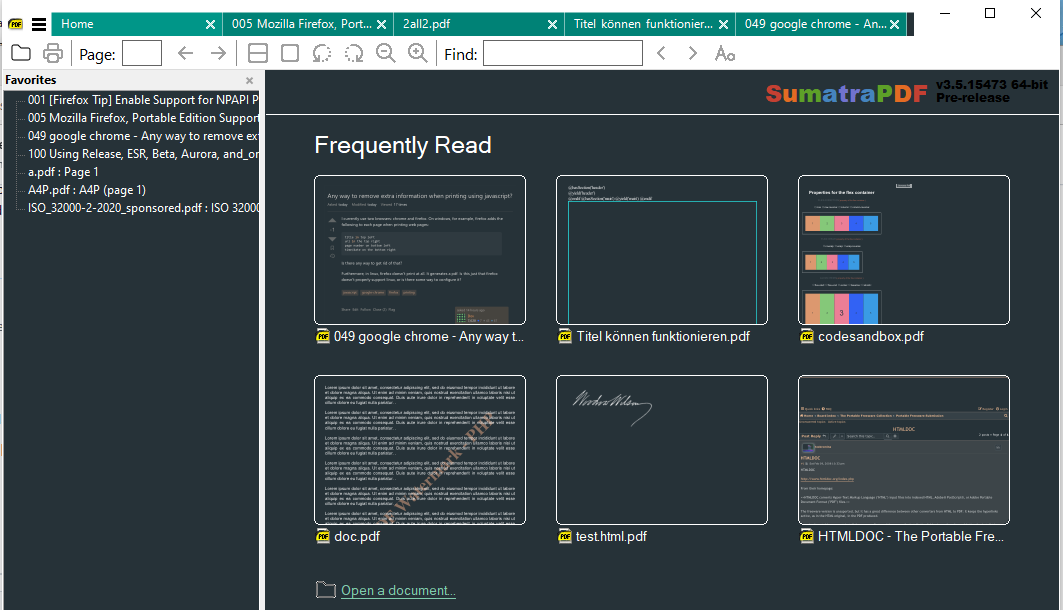Image resolution: width=1063 pixels, height=610 pixels.
Task: Find the next search match
Action: [691, 53]
